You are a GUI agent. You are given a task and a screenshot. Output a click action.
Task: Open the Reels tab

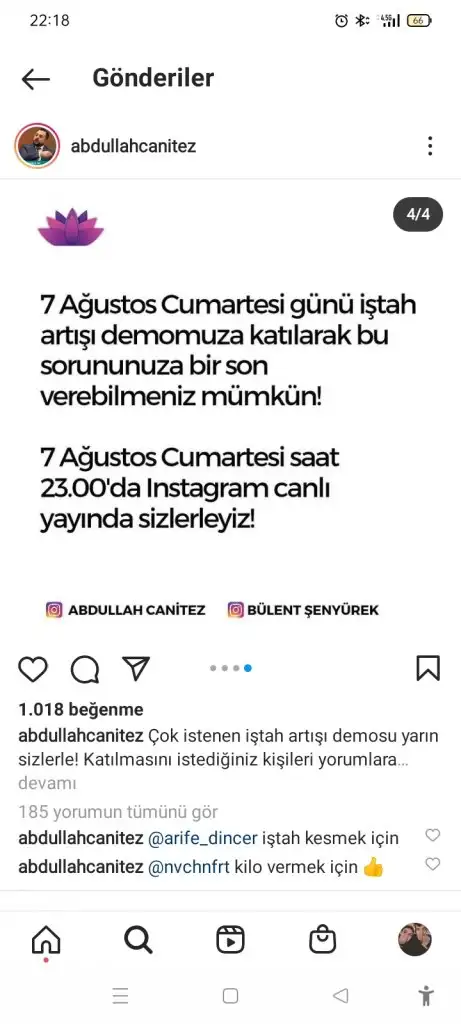(230, 940)
